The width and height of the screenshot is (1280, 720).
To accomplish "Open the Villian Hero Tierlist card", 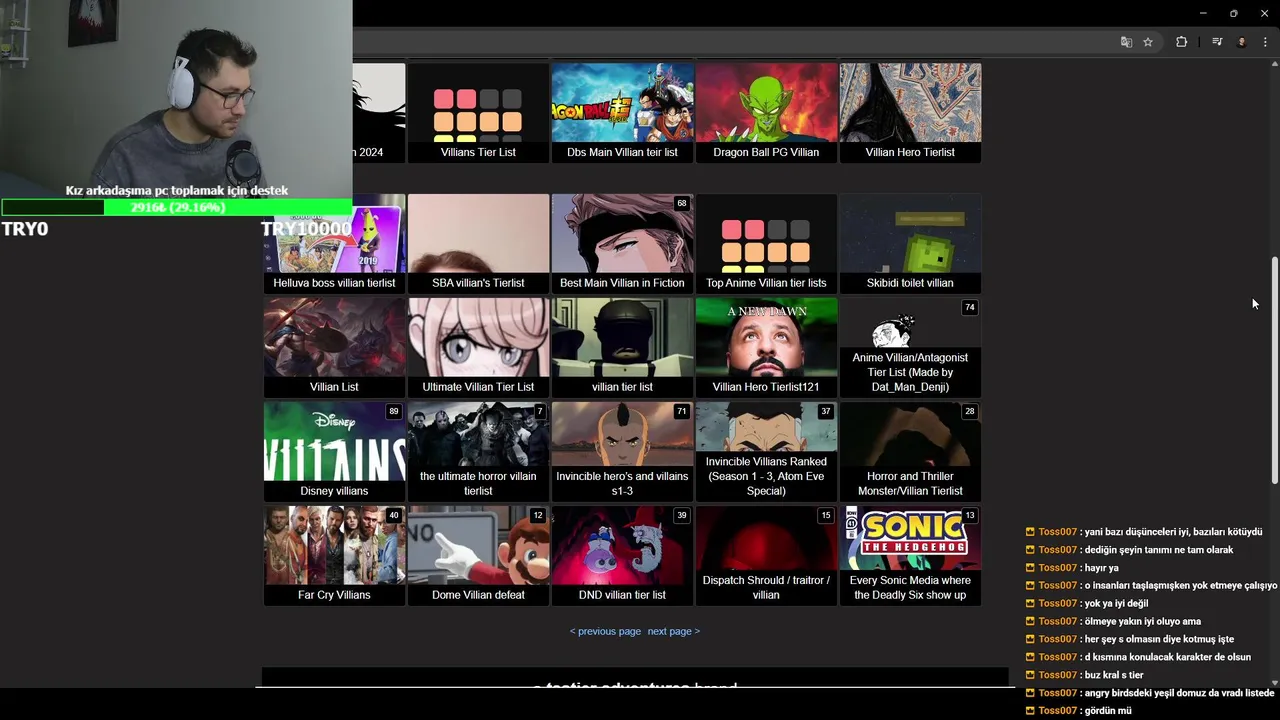I will (x=910, y=113).
